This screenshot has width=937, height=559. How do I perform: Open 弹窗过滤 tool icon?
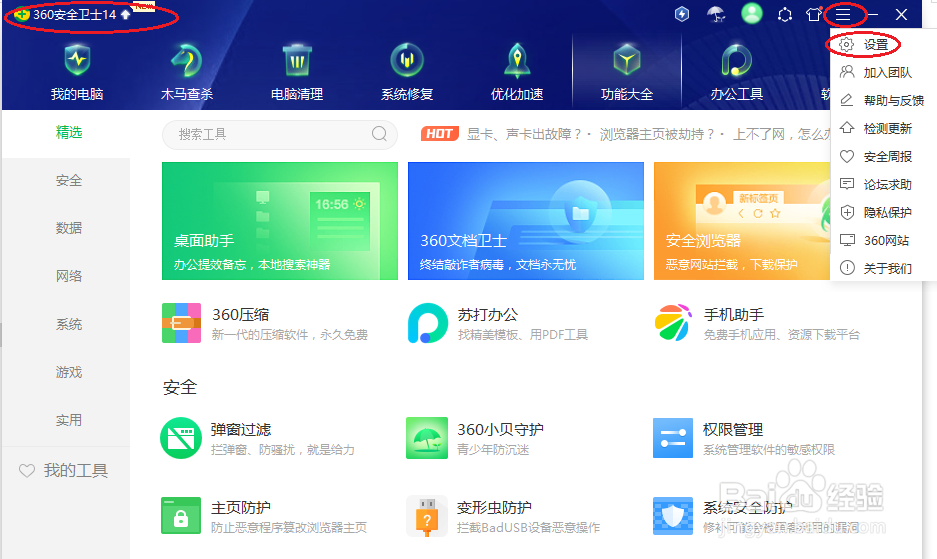180,438
